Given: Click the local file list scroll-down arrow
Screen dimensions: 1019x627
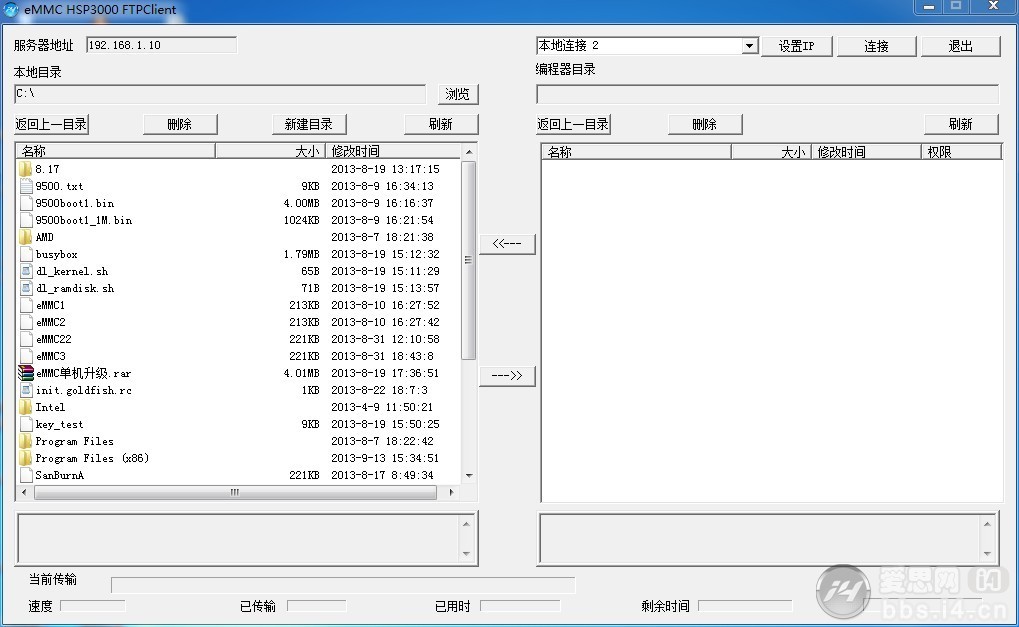Looking at the screenshot, I should click(469, 476).
